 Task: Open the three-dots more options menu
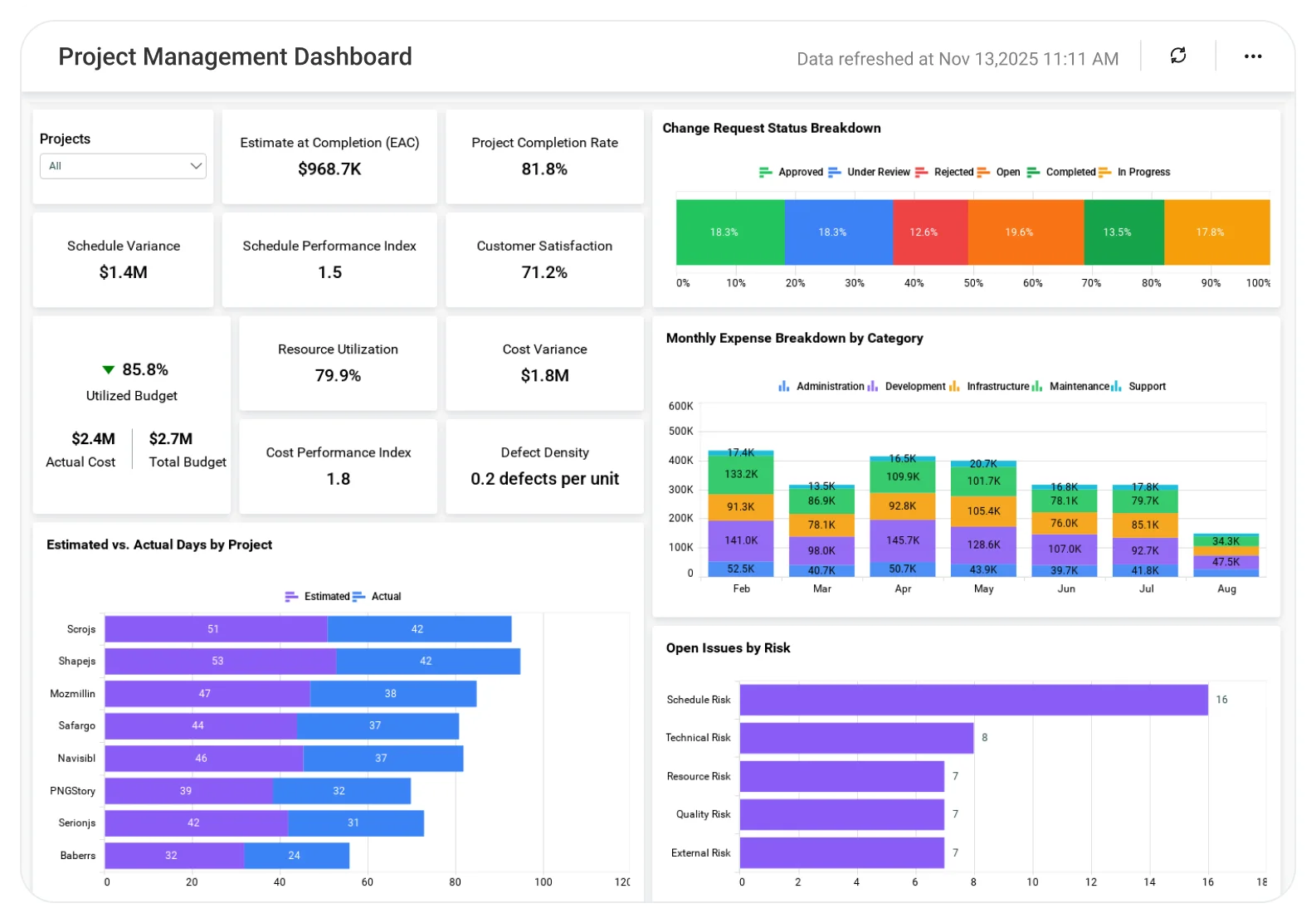click(x=1252, y=56)
